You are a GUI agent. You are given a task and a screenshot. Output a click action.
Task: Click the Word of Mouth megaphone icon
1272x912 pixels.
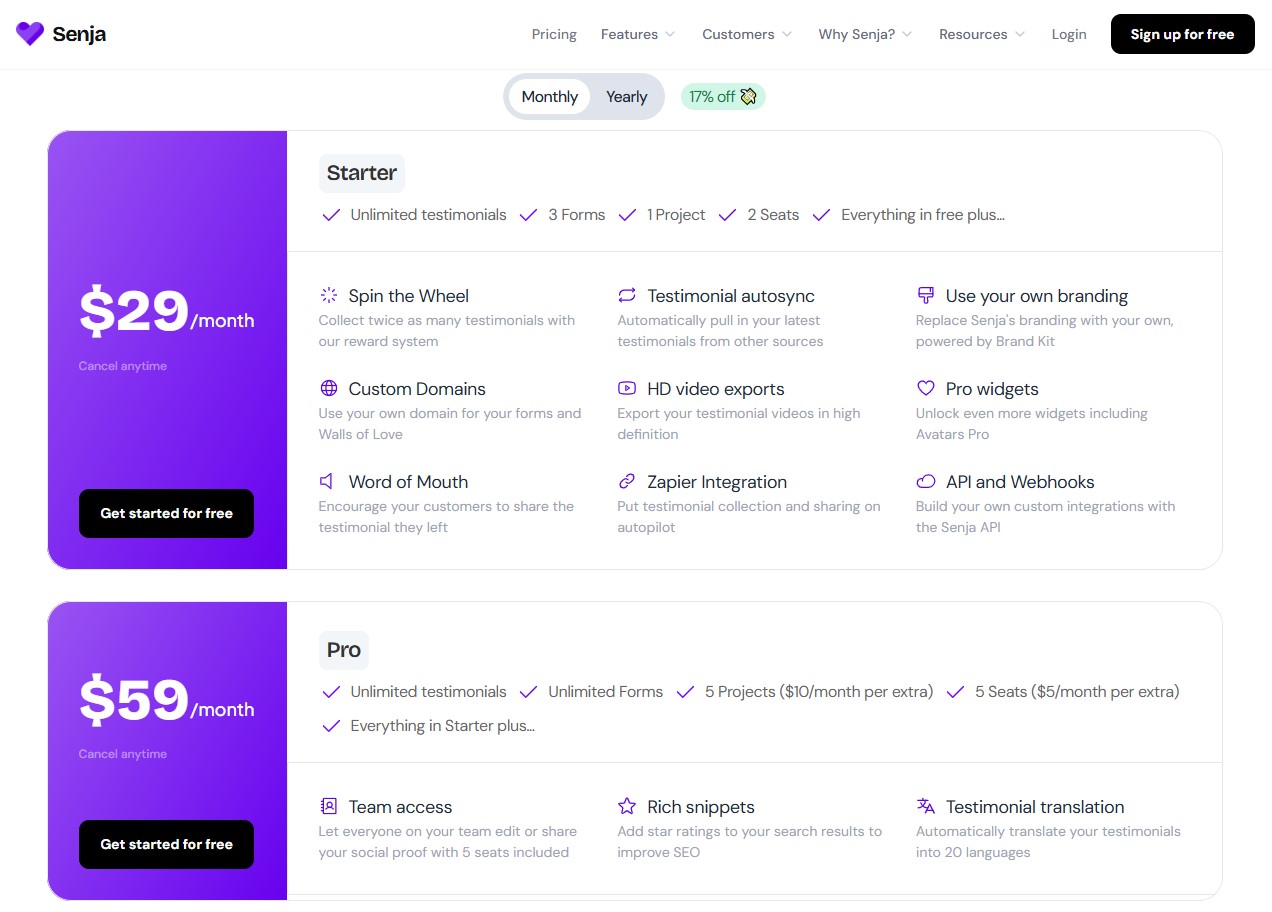tap(327, 482)
